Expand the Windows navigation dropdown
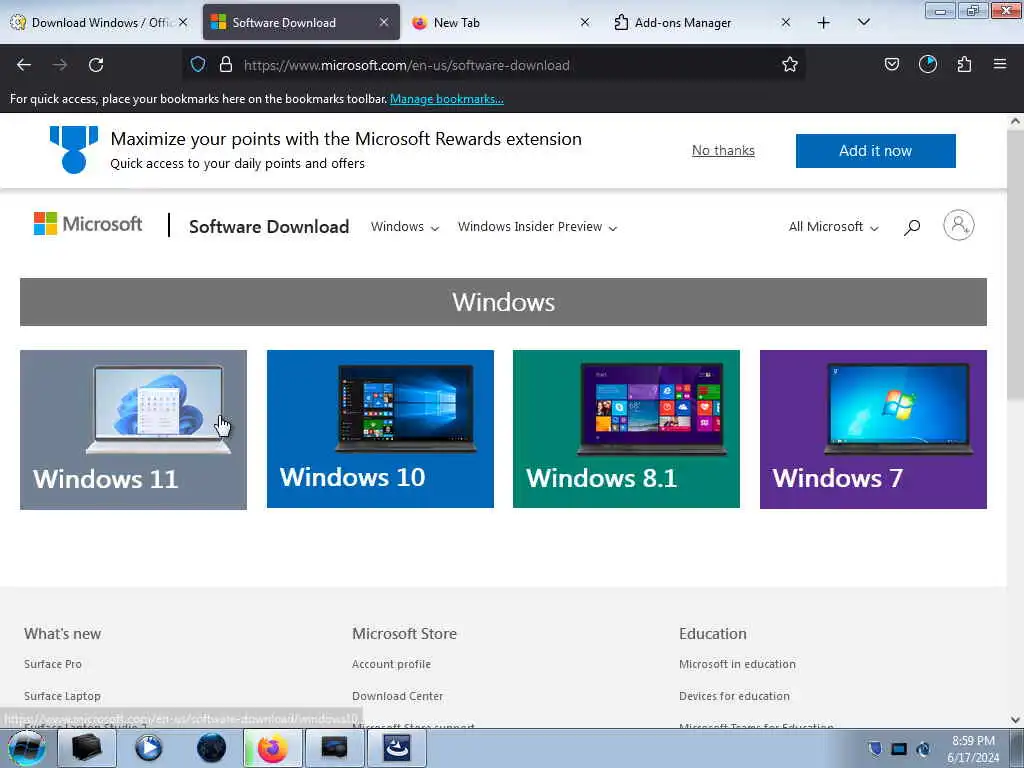Image resolution: width=1024 pixels, height=768 pixels. tap(405, 227)
